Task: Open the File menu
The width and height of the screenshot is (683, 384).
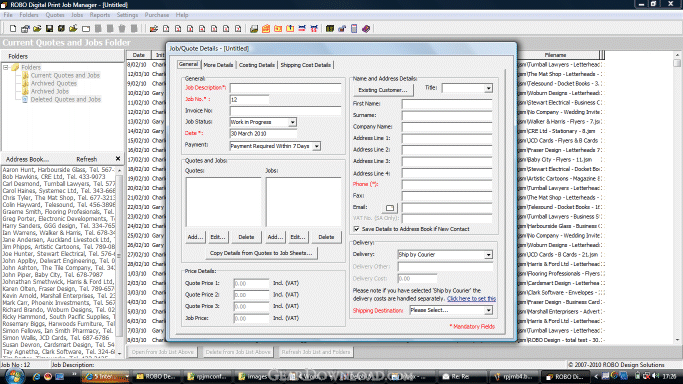Action: pyautogui.click(x=8, y=15)
